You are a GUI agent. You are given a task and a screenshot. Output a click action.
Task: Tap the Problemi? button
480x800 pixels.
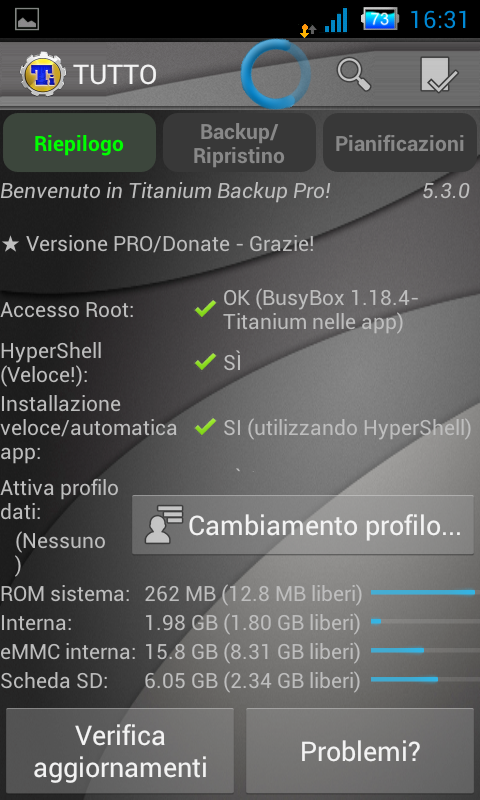(360, 751)
